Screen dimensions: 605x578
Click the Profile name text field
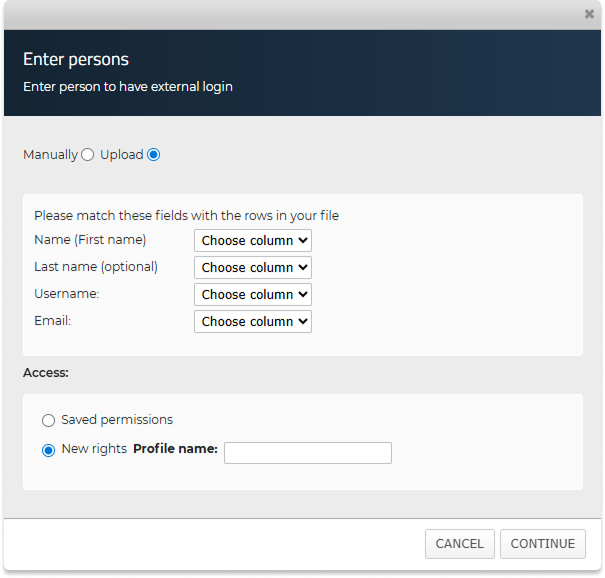tap(308, 453)
